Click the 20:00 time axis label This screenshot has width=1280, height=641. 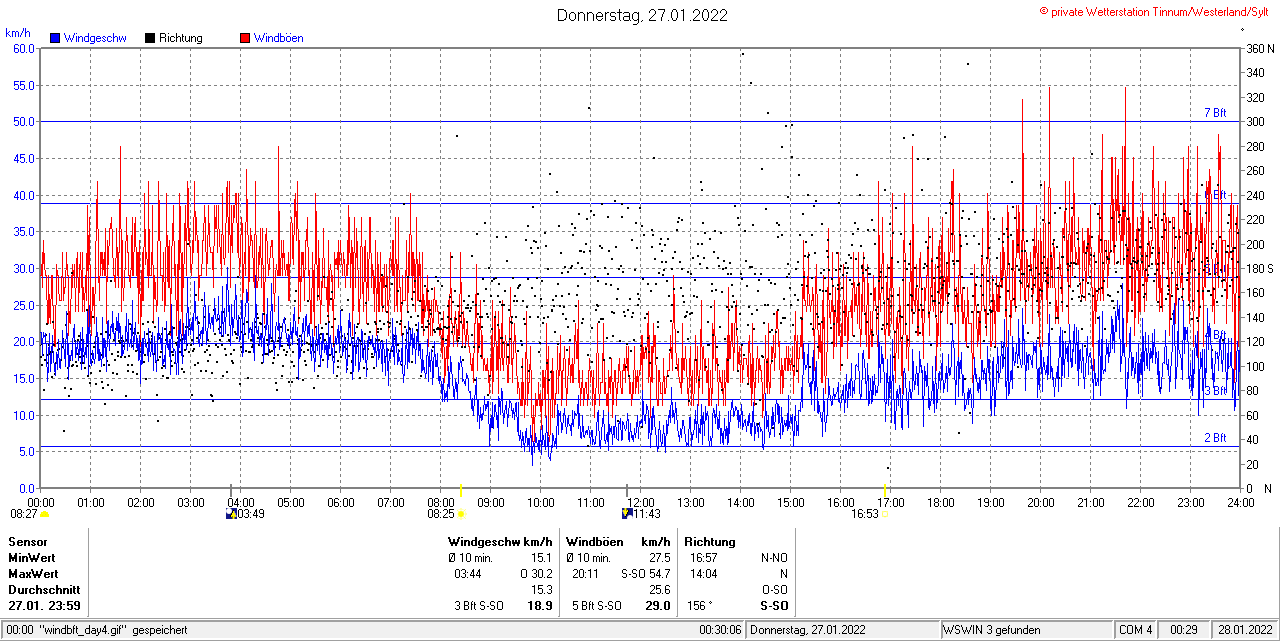pyautogui.click(x=1040, y=502)
